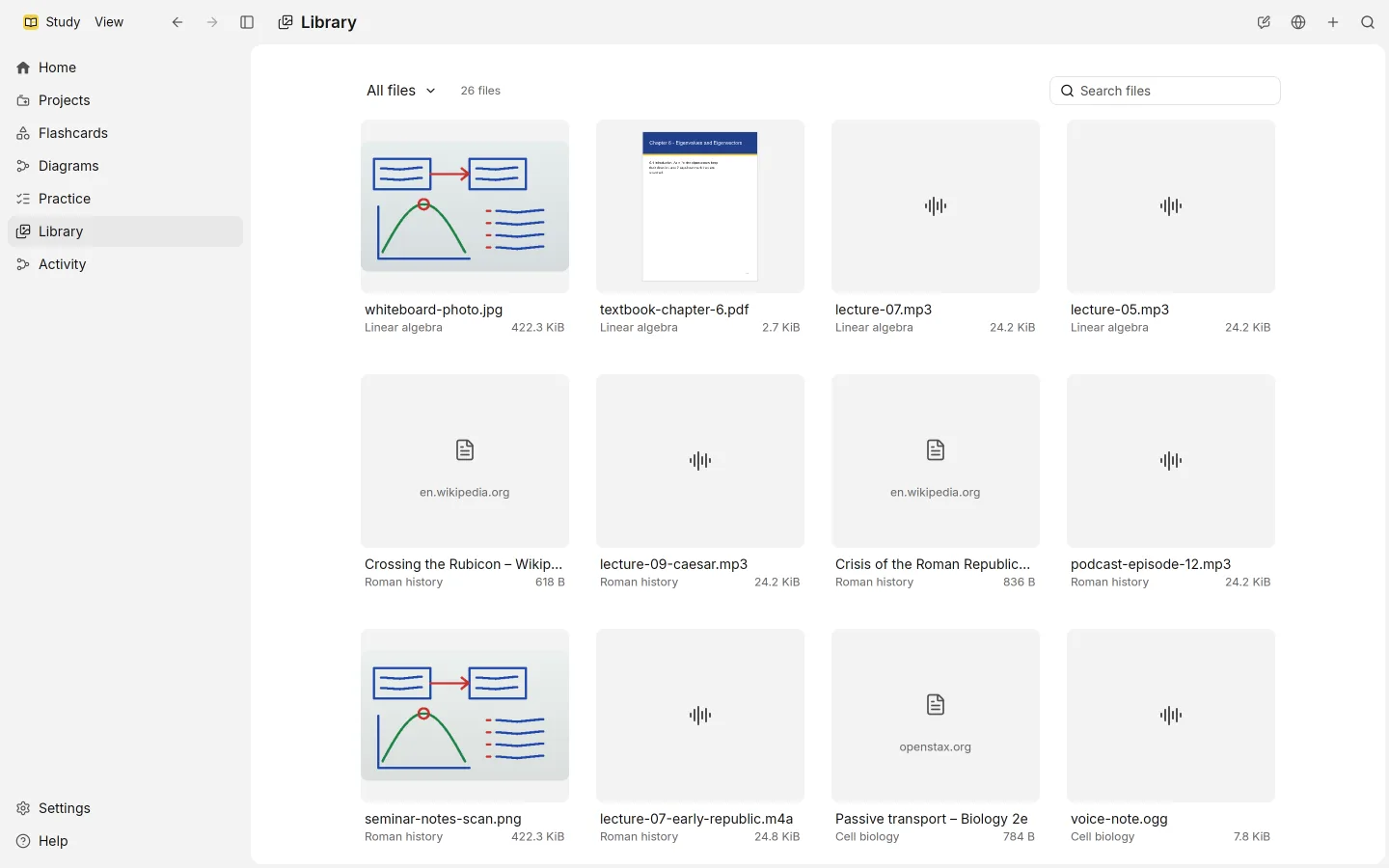Screen dimensions: 1389x868
Task: Click the audio waveform icon for lecture-07.mp3
Action: [936, 205]
